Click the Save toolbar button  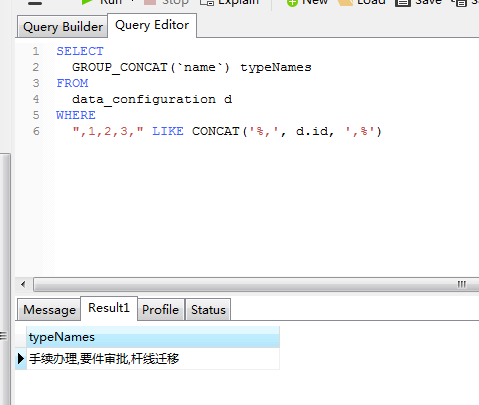coord(419,2)
